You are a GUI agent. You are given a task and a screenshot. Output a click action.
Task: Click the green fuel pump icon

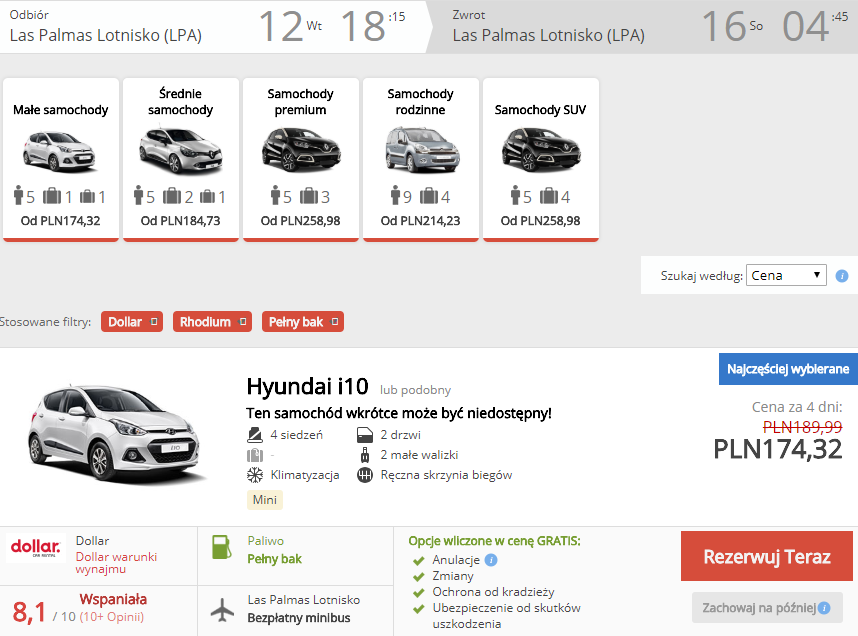[222, 547]
